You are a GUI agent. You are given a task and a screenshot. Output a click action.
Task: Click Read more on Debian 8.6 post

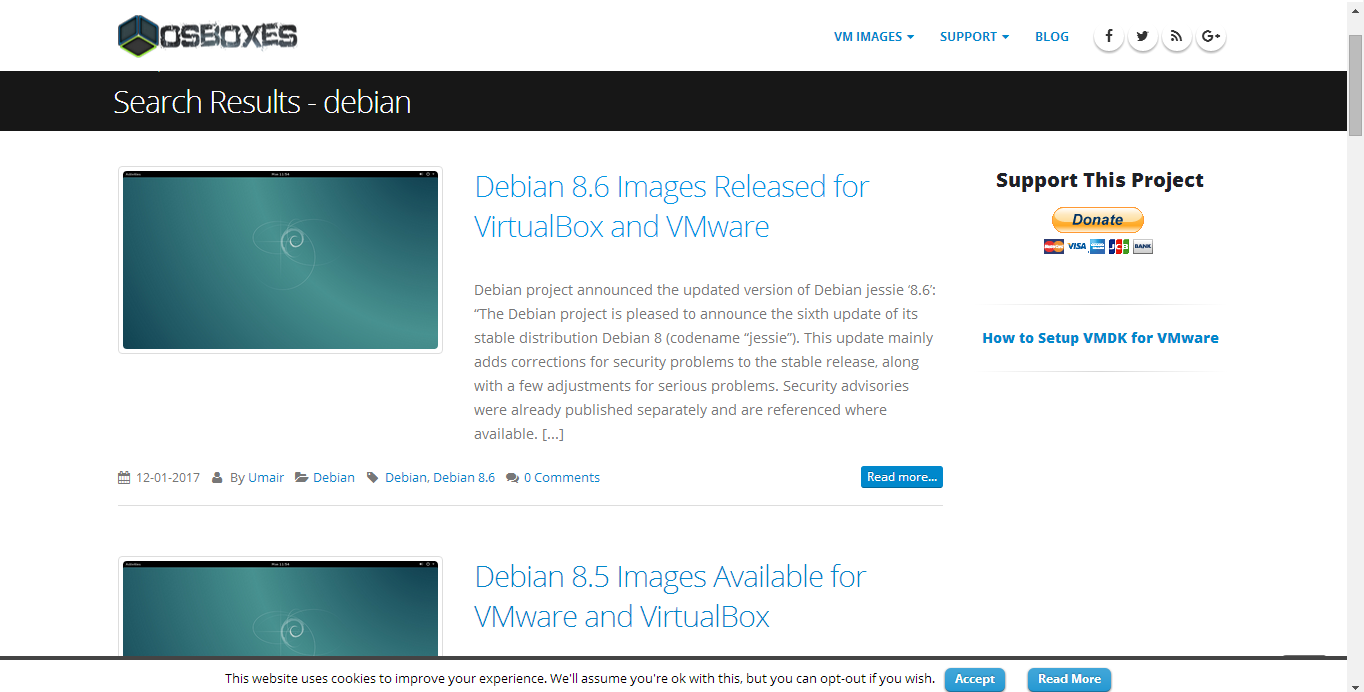[x=902, y=477]
